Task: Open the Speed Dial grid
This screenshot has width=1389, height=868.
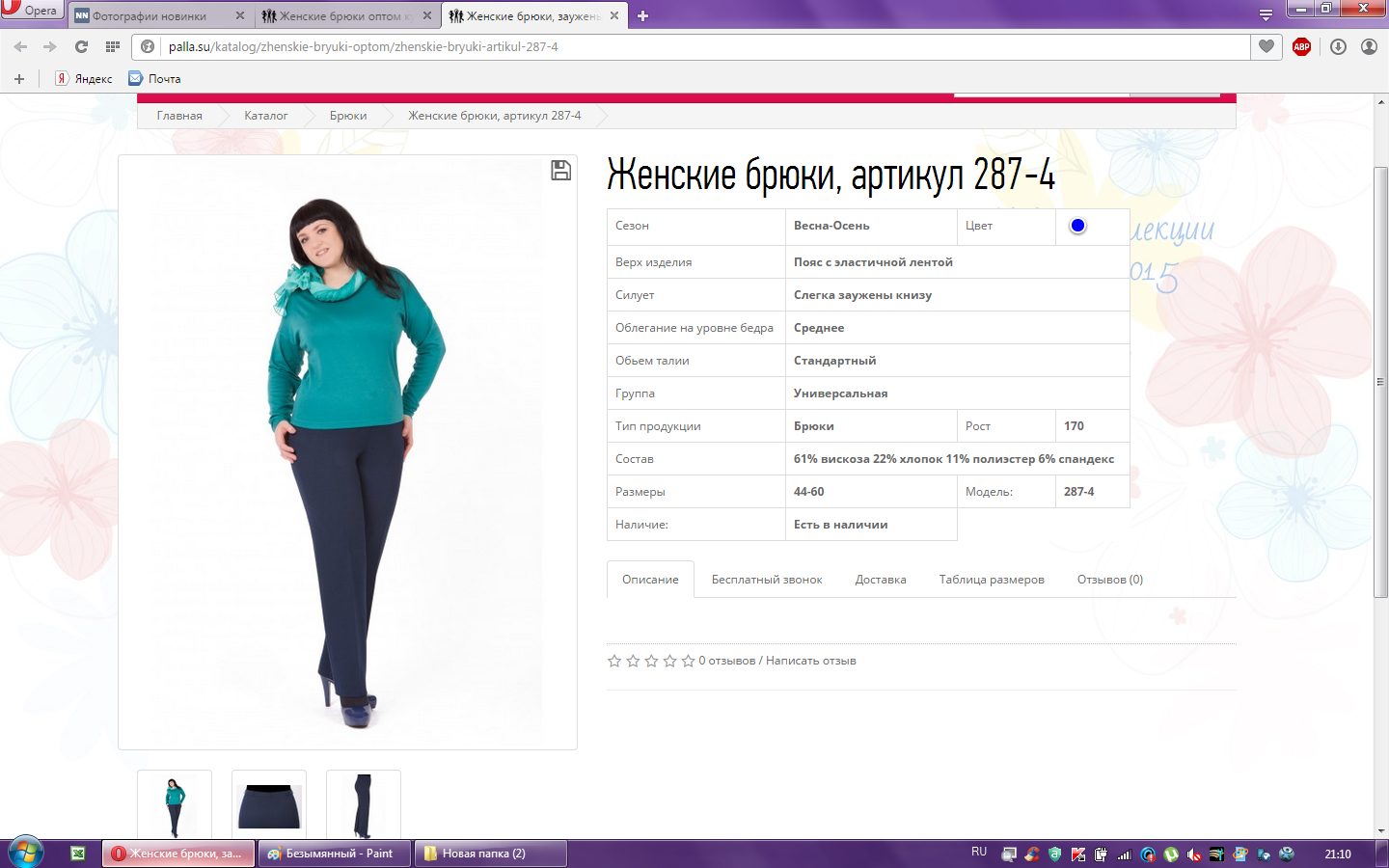Action: [x=113, y=46]
